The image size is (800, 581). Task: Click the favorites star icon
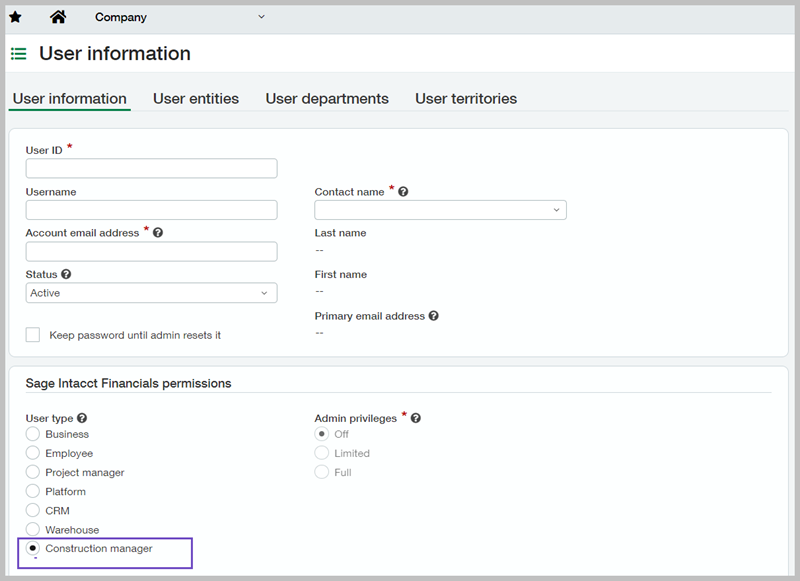tap(15, 17)
